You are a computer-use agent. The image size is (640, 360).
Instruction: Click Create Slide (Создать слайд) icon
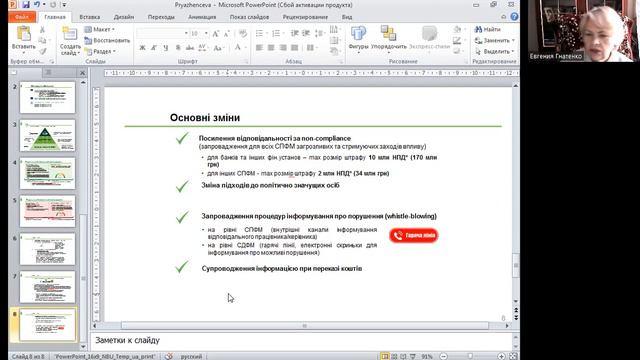(x=69, y=34)
